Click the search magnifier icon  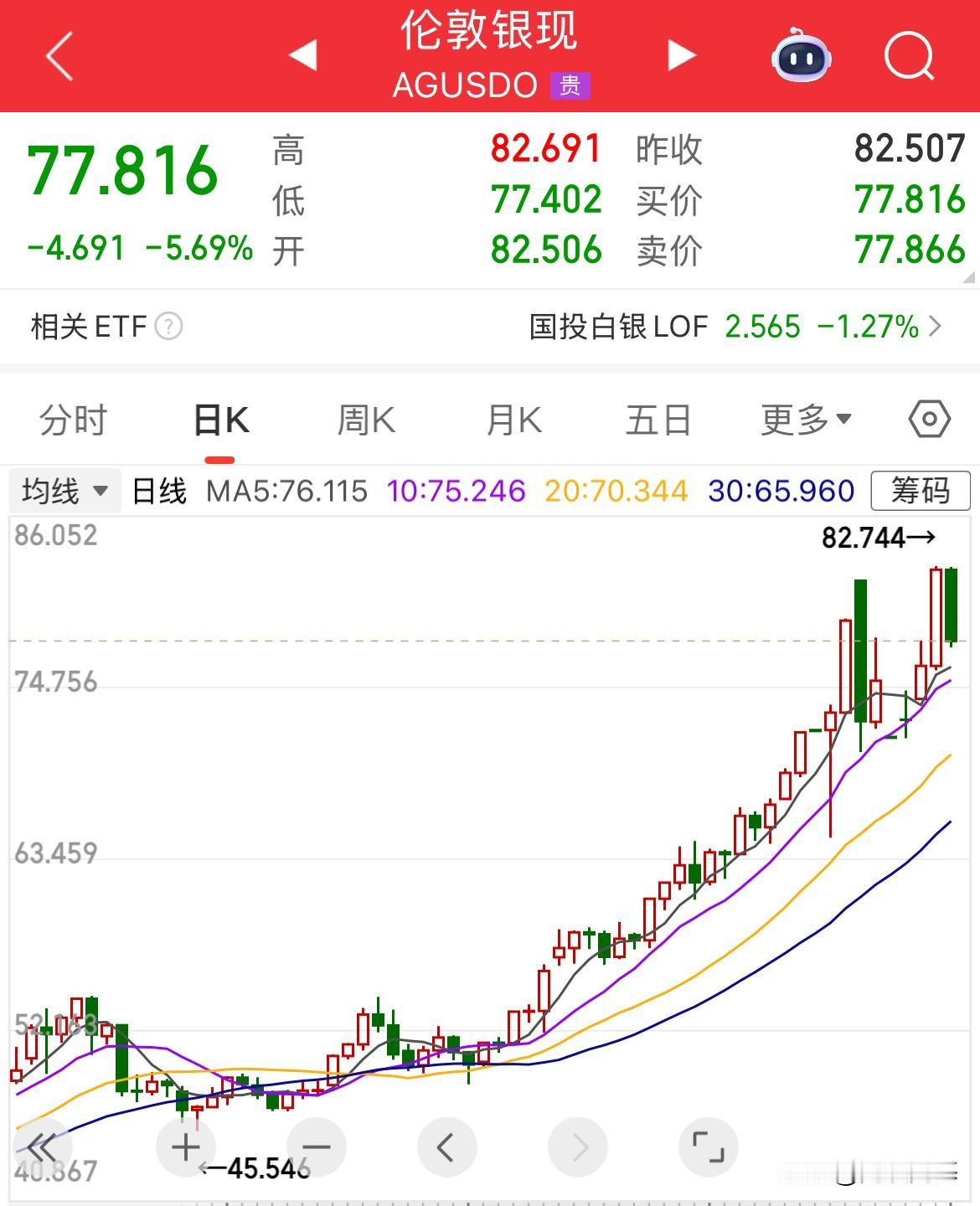pyautogui.click(x=909, y=55)
